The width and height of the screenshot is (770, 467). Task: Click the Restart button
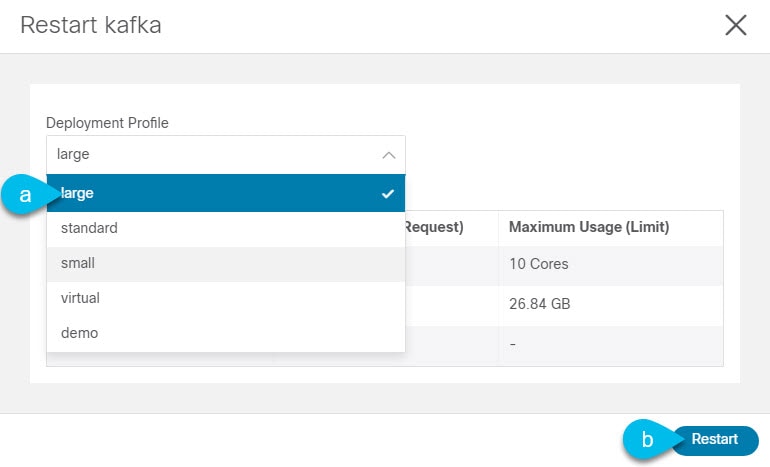tap(715, 440)
